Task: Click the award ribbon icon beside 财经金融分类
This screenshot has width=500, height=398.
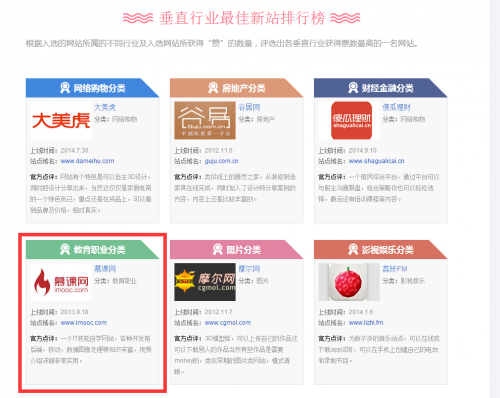Action: (x=353, y=88)
